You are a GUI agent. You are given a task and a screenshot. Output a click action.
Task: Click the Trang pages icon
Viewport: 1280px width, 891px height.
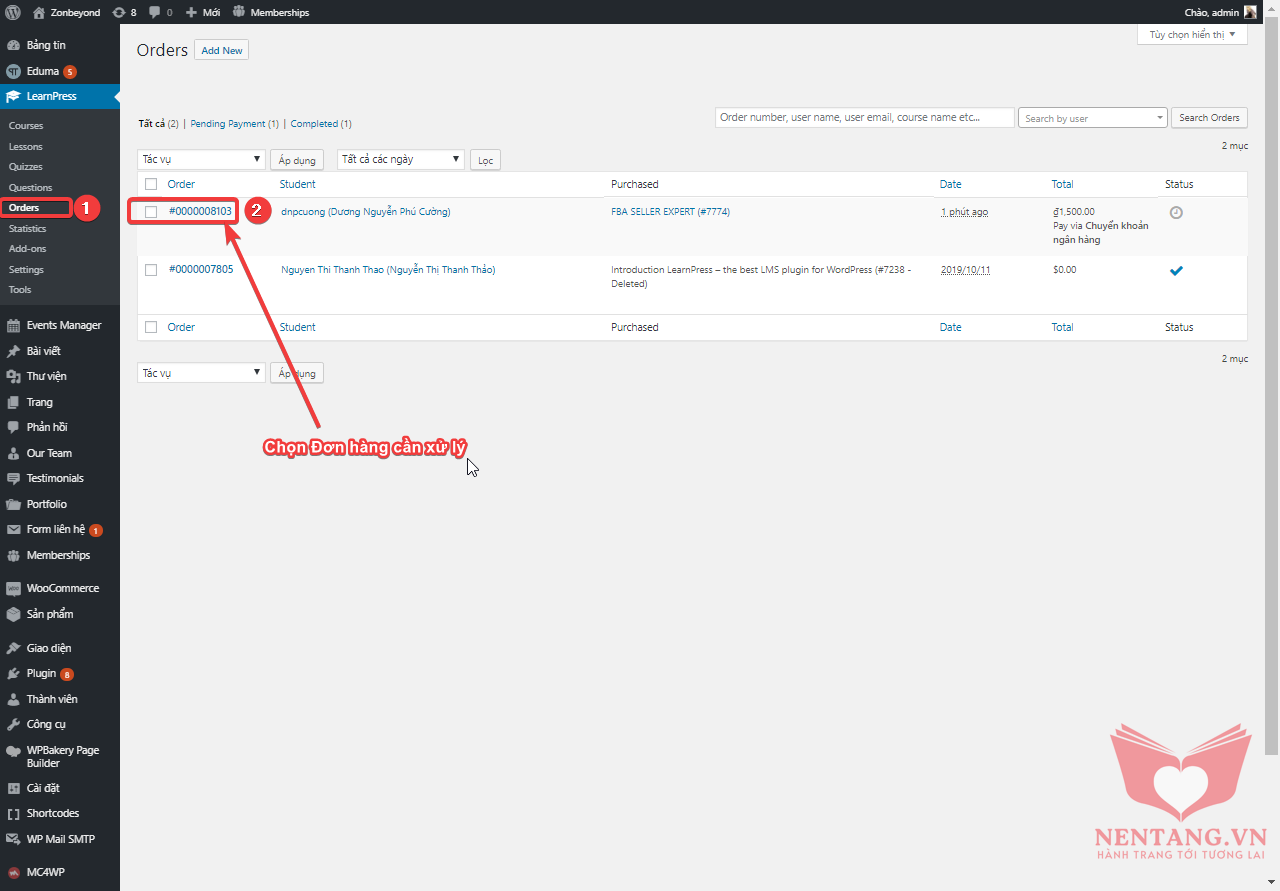13,402
